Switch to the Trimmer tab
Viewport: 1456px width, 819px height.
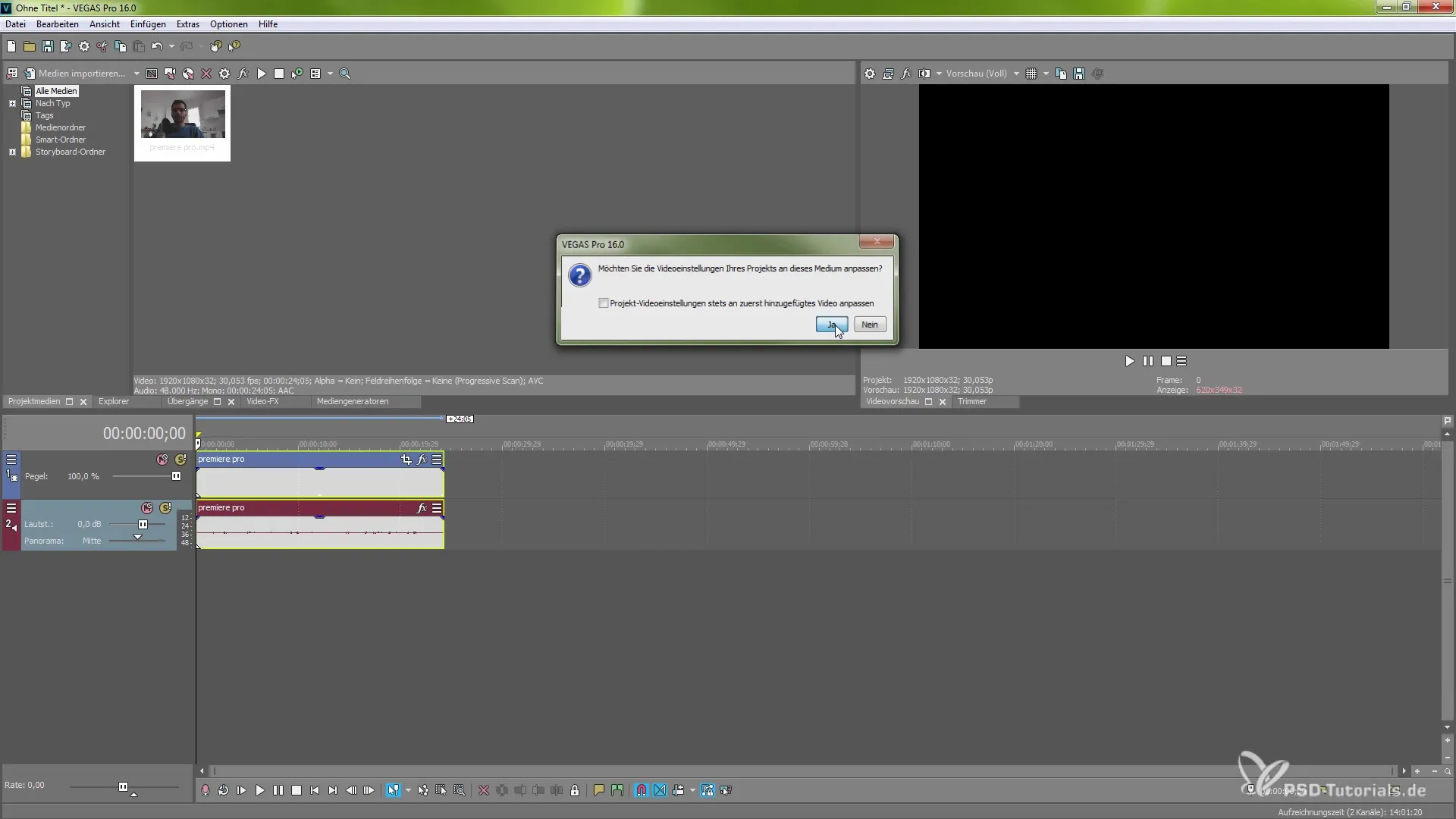click(x=972, y=402)
